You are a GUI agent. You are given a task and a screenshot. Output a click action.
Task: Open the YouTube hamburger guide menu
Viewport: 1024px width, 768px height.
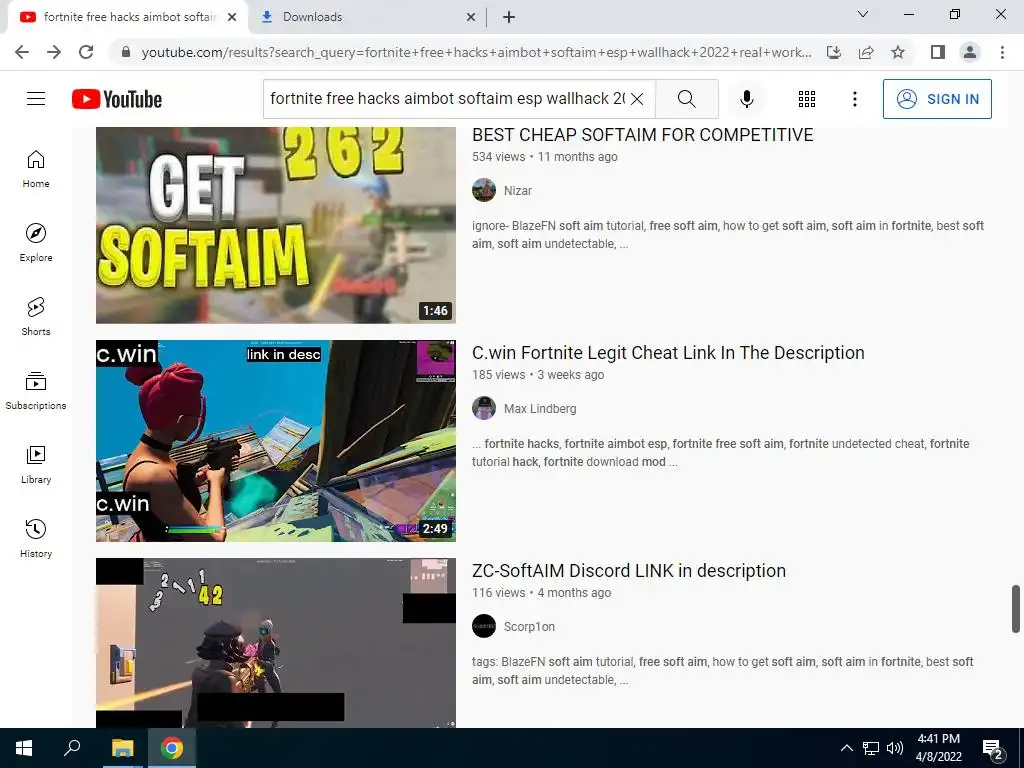point(36,99)
